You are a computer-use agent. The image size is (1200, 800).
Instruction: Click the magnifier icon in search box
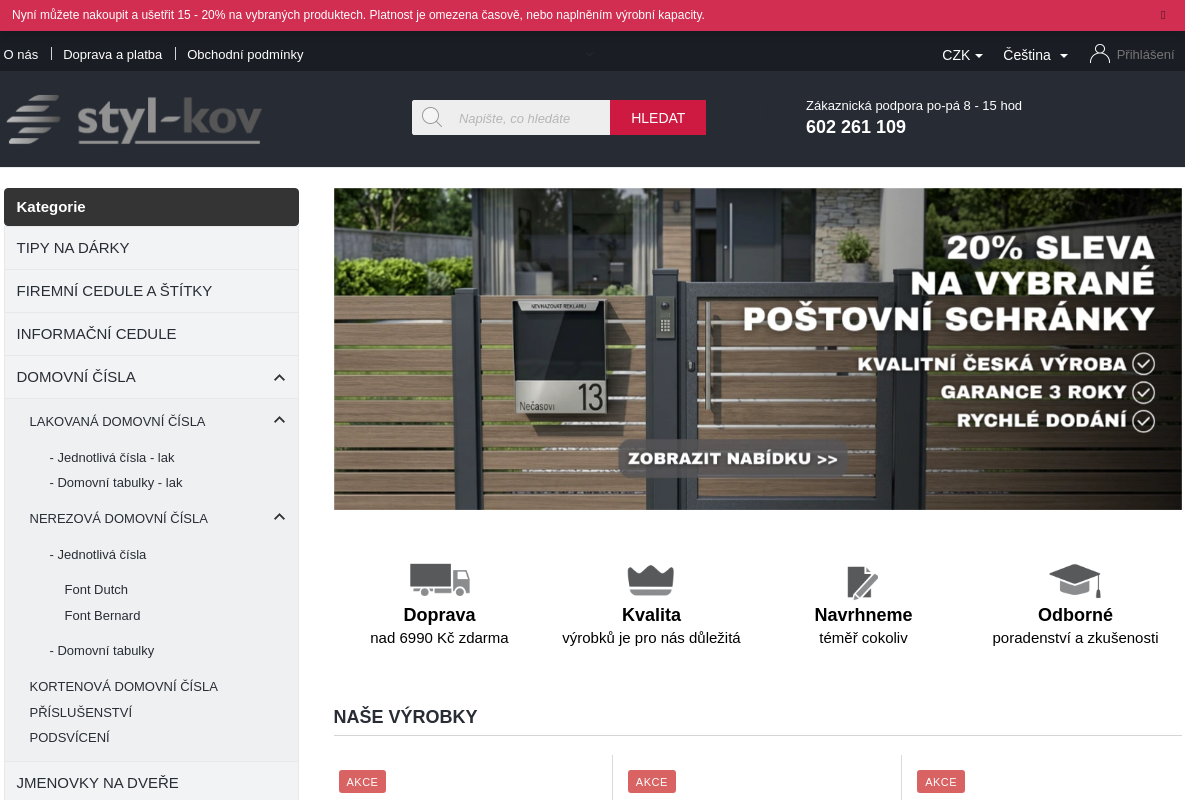point(432,117)
